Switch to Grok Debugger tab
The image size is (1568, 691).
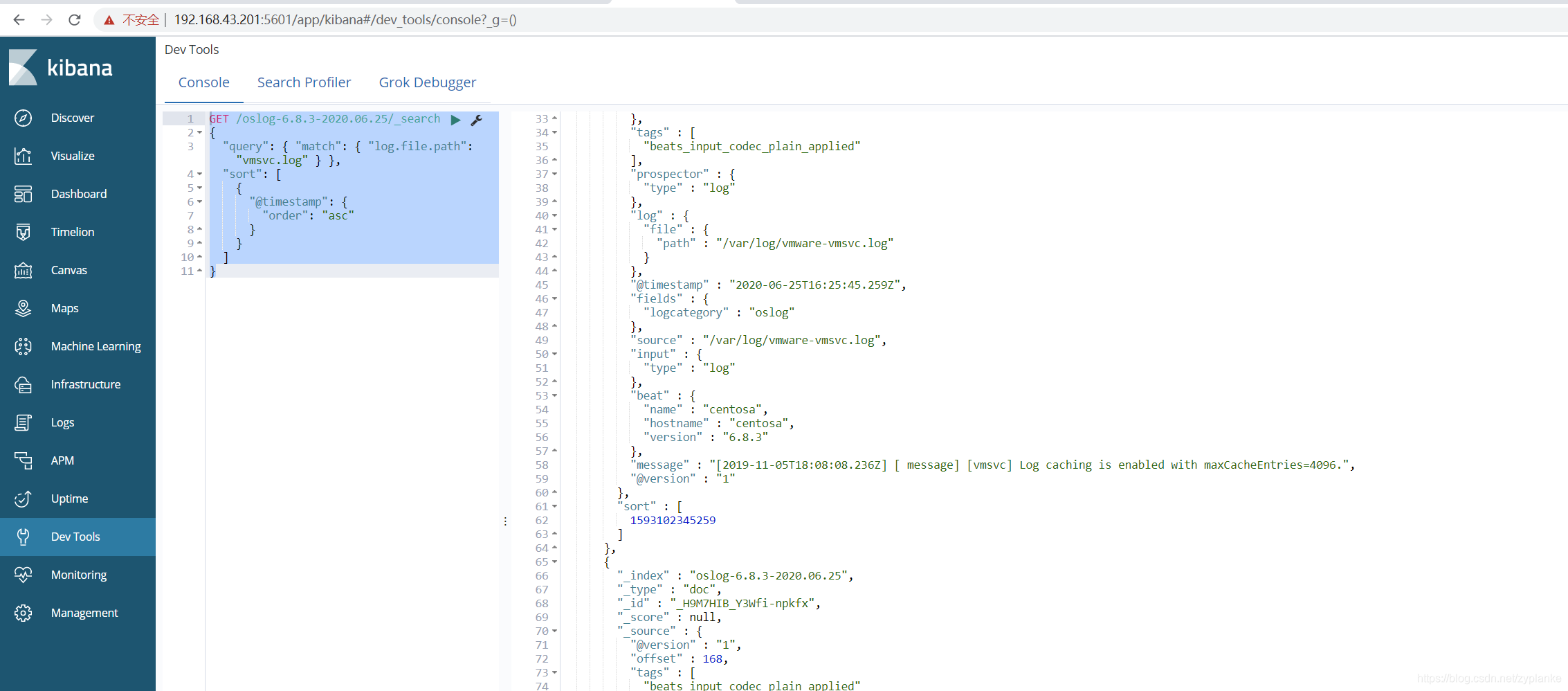tap(427, 82)
